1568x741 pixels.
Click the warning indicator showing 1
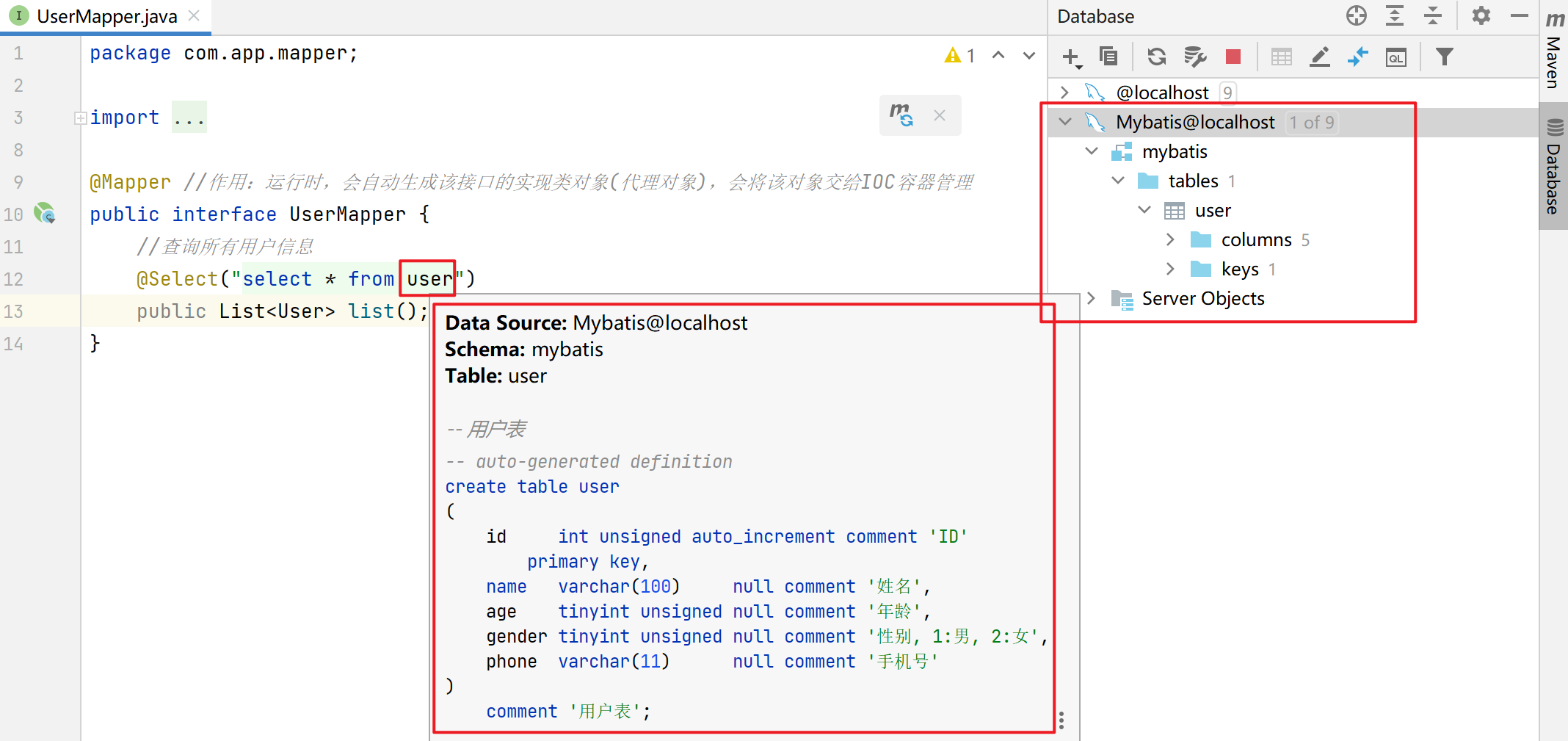960,55
